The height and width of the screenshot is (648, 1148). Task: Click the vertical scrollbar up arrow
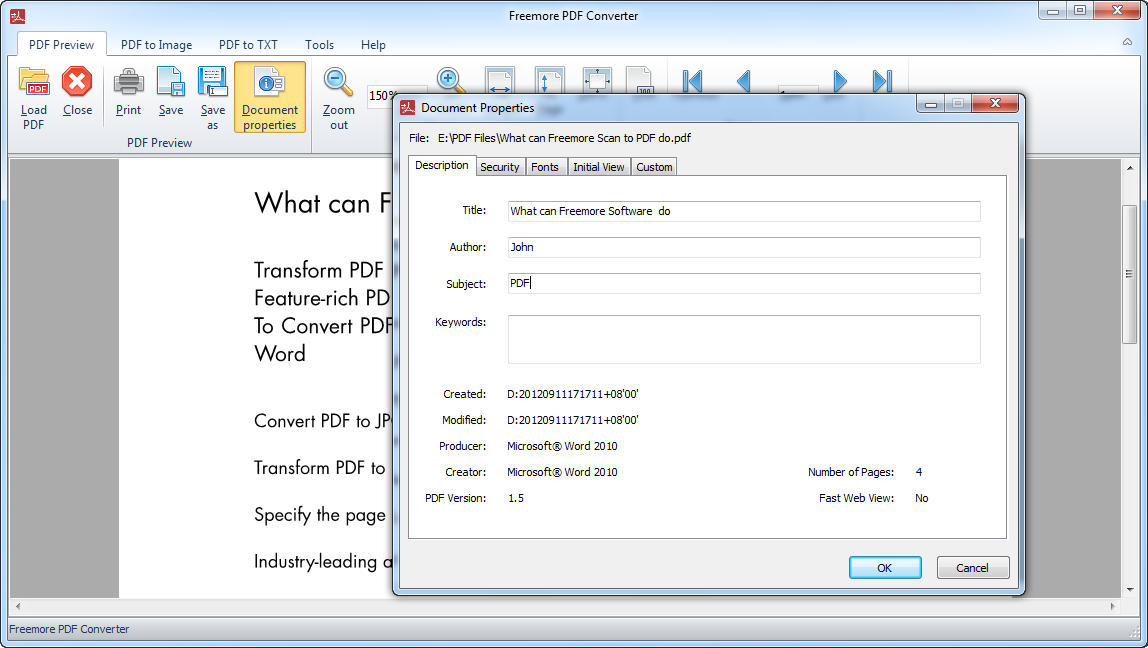point(1130,168)
